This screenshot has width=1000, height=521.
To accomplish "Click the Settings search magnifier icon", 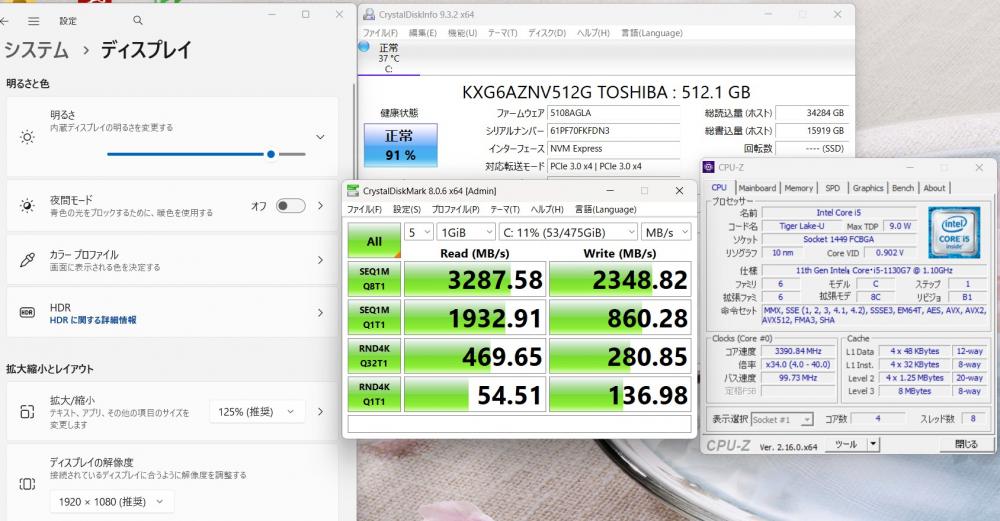I will (x=138, y=21).
